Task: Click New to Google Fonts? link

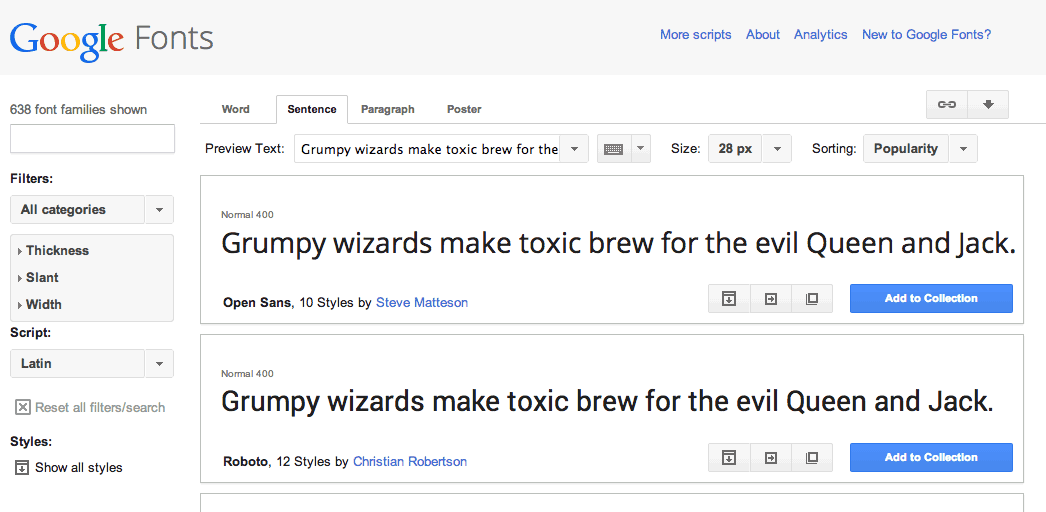Action: [927, 35]
